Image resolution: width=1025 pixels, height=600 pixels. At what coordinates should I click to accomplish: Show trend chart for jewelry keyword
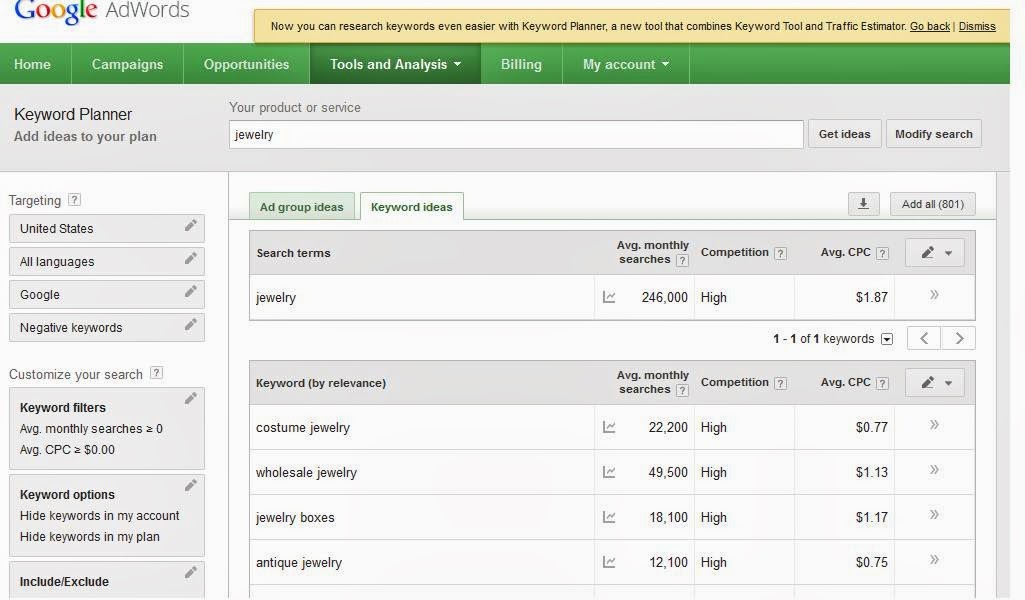[609, 297]
